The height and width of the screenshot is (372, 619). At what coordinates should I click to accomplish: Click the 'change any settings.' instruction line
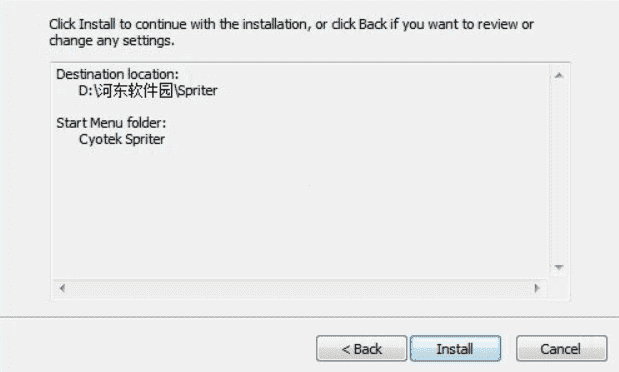click(x=112, y=41)
